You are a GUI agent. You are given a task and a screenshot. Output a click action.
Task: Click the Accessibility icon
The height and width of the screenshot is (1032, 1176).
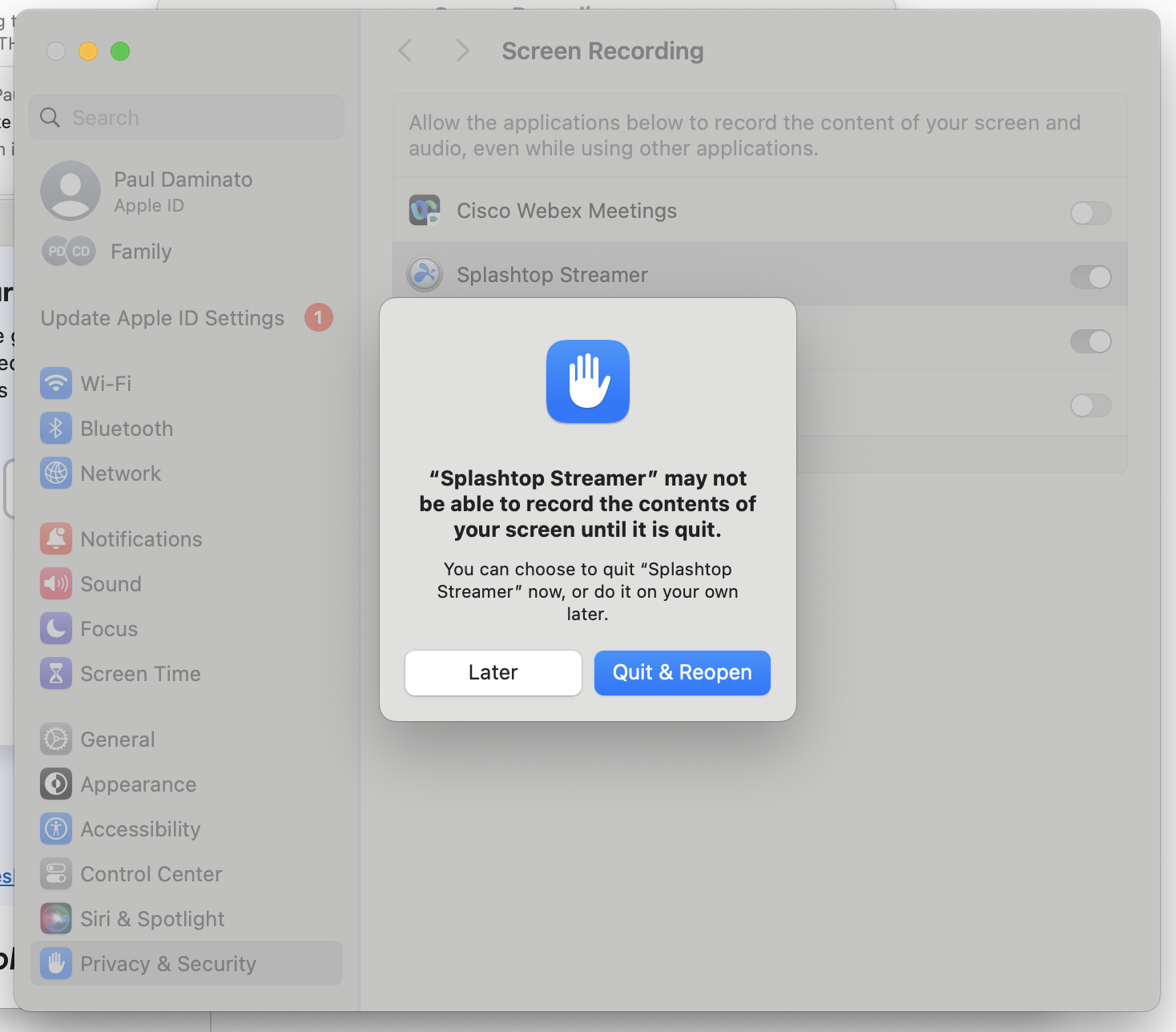pos(56,829)
